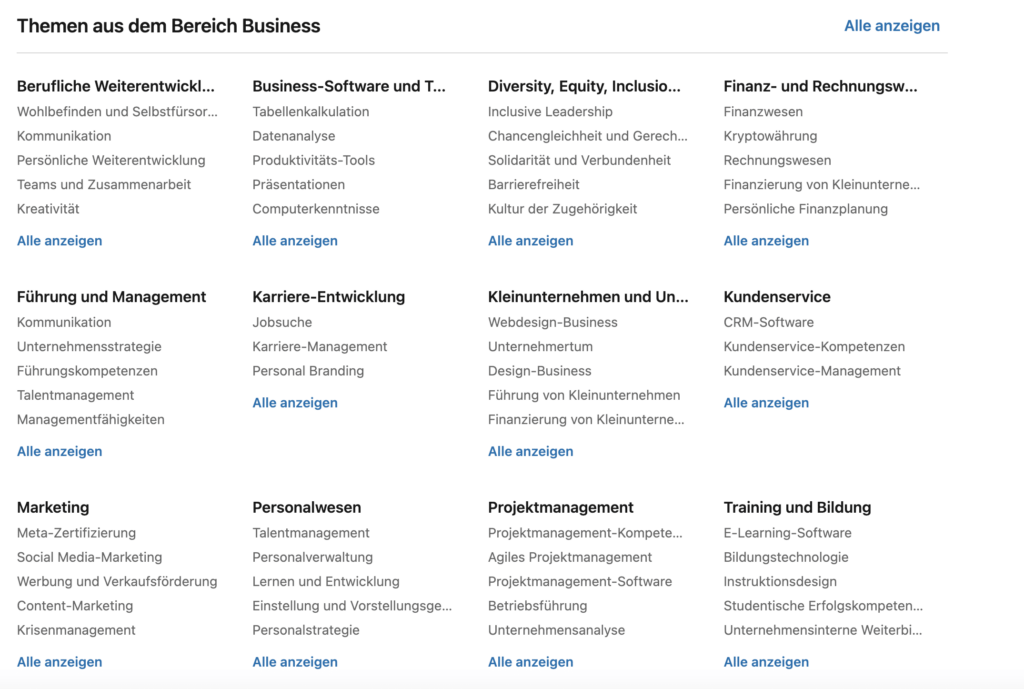Show all under Kundenservice section

(766, 403)
